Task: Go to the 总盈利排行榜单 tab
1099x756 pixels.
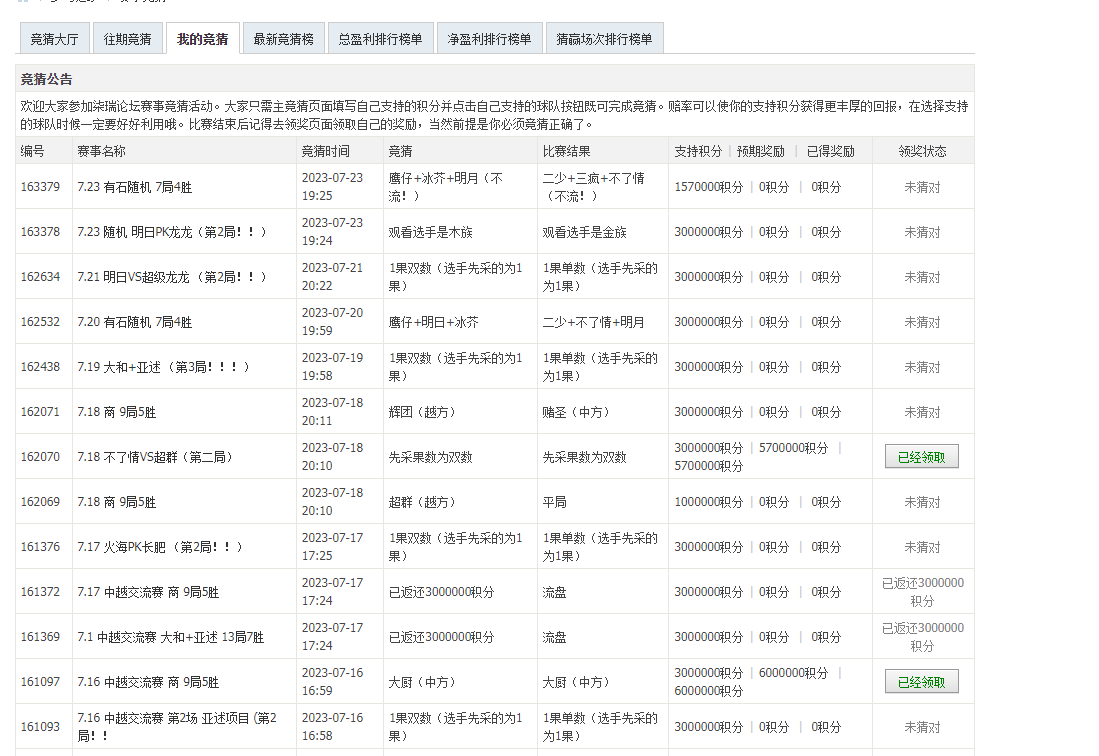Action: tap(380, 39)
